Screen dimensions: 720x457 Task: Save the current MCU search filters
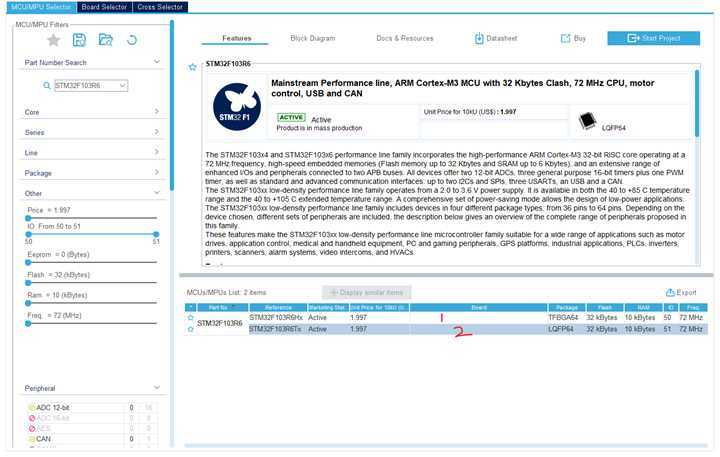coord(79,40)
